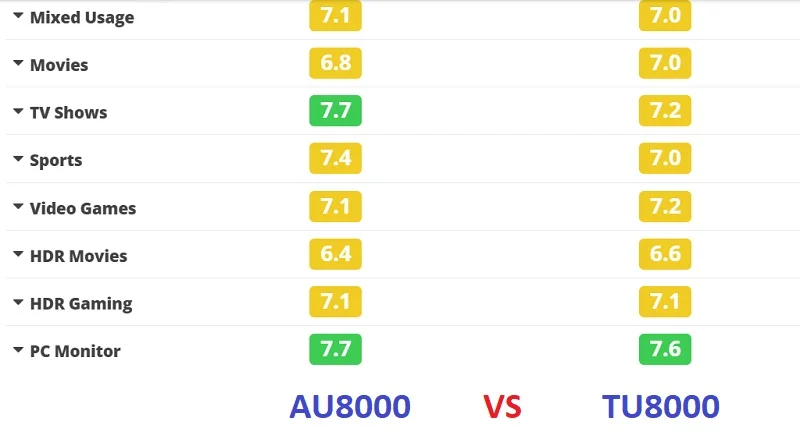This screenshot has height=436, width=800.
Task: Expand the PC Monitor row arrow
Action: (18, 350)
